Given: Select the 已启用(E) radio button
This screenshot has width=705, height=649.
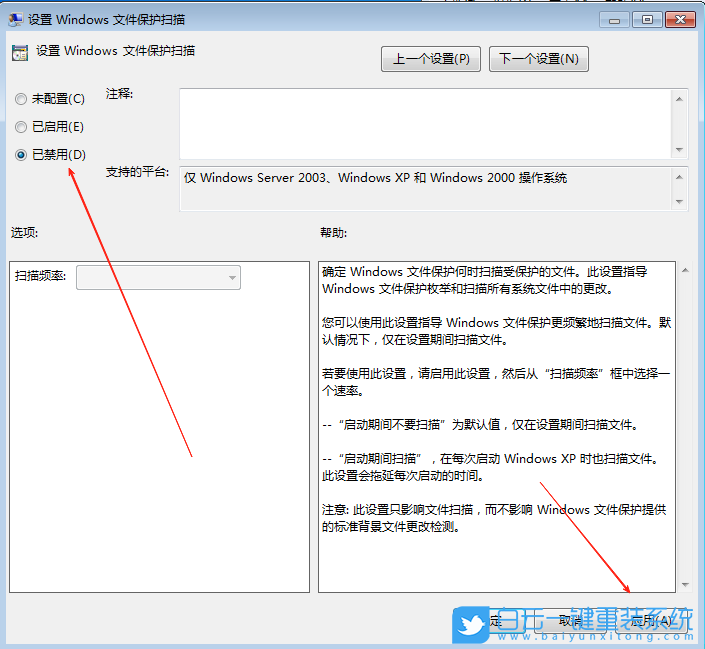Looking at the screenshot, I should (x=21, y=127).
